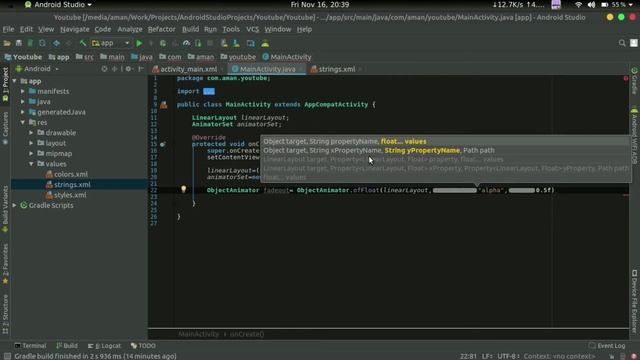Open the Build Variants side tab
Viewport: 640px width, 360px height.
pos(5,209)
